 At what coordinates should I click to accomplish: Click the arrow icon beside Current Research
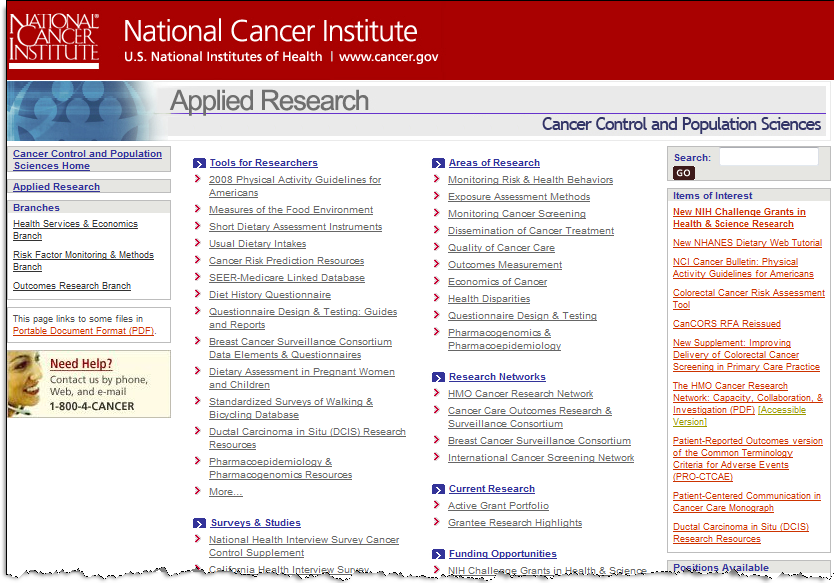(439, 489)
